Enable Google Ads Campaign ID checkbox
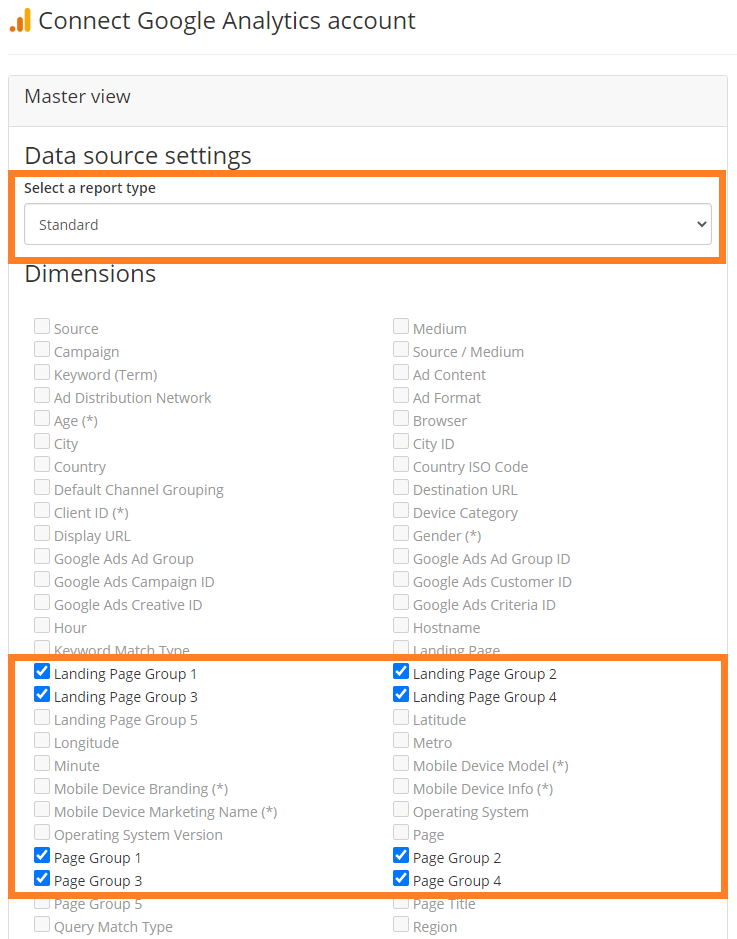Screen dimensions: 737x939 [42, 579]
